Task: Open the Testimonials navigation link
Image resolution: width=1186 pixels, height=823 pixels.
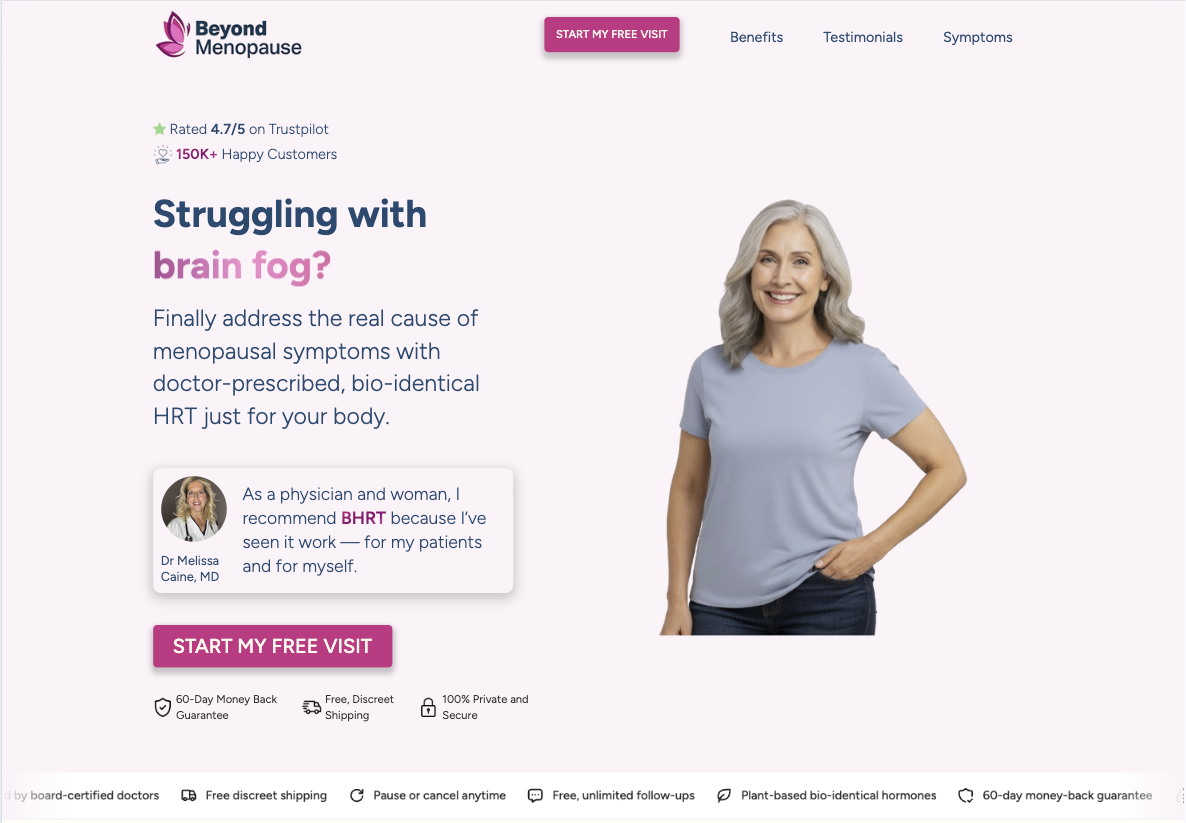Action: pyautogui.click(x=863, y=37)
